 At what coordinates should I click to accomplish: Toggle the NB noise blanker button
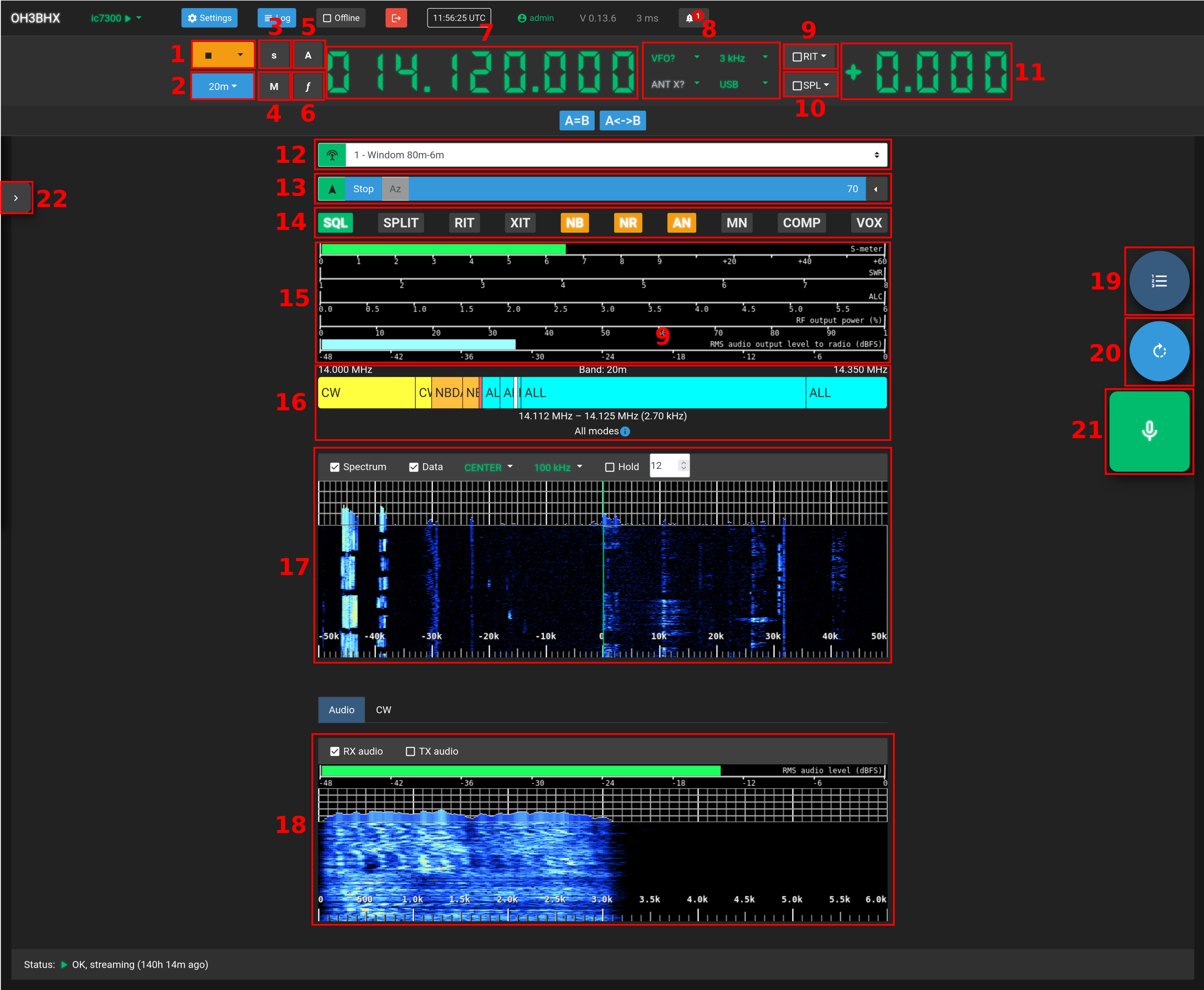click(x=575, y=223)
